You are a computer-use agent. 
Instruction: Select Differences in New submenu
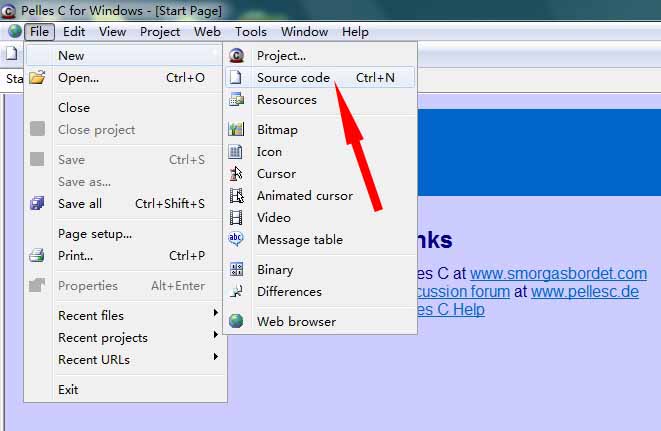pos(320,291)
